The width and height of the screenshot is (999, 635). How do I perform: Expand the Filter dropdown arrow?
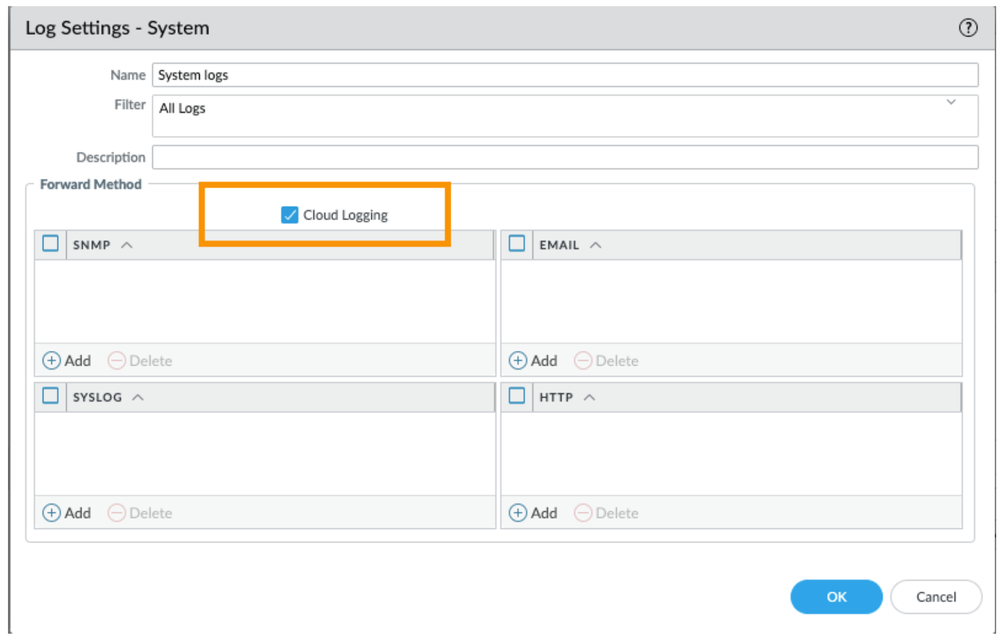pos(951,102)
